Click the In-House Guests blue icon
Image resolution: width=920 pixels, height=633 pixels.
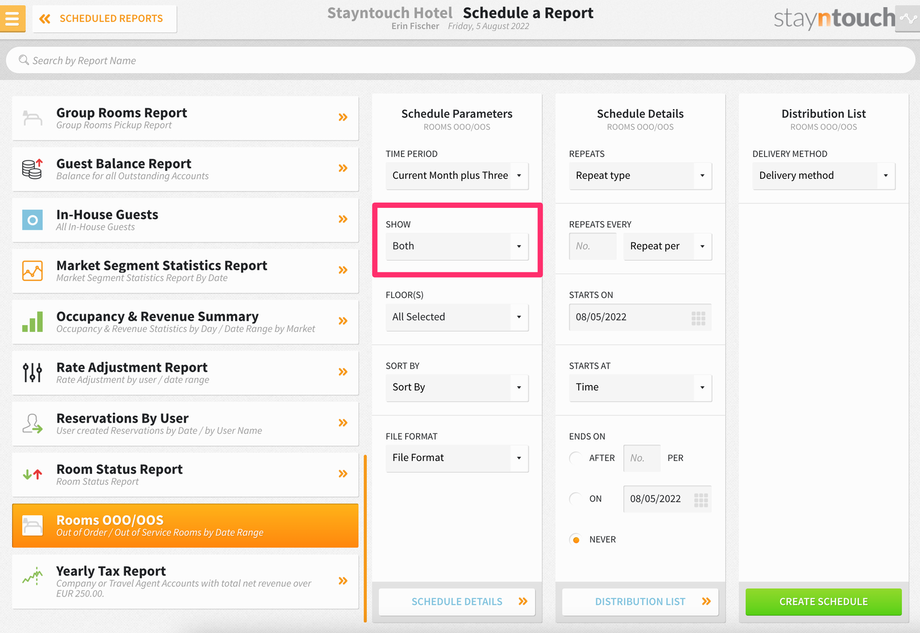32,220
